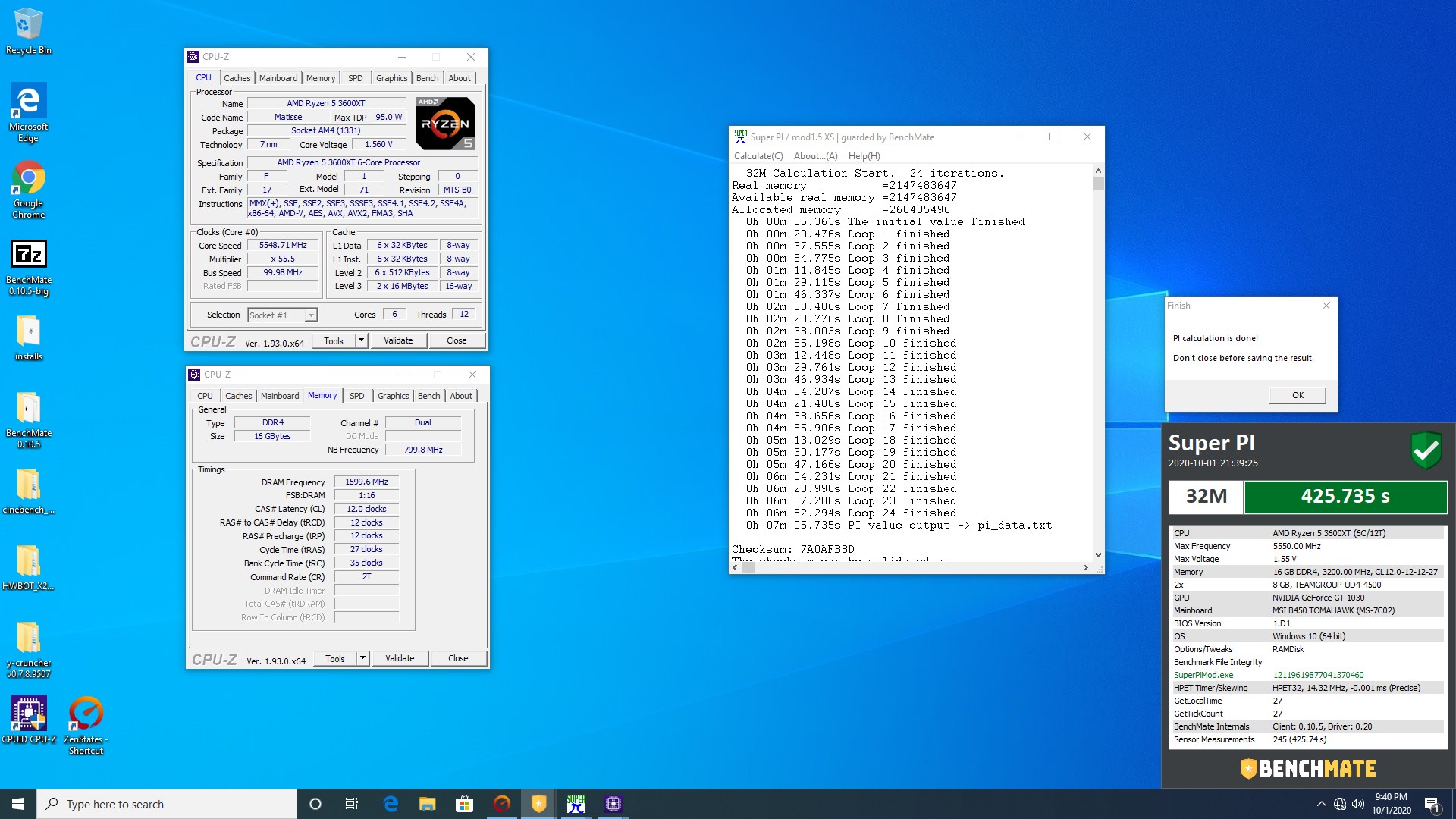Close the Finish dialog with X

click(x=1326, y=306)
